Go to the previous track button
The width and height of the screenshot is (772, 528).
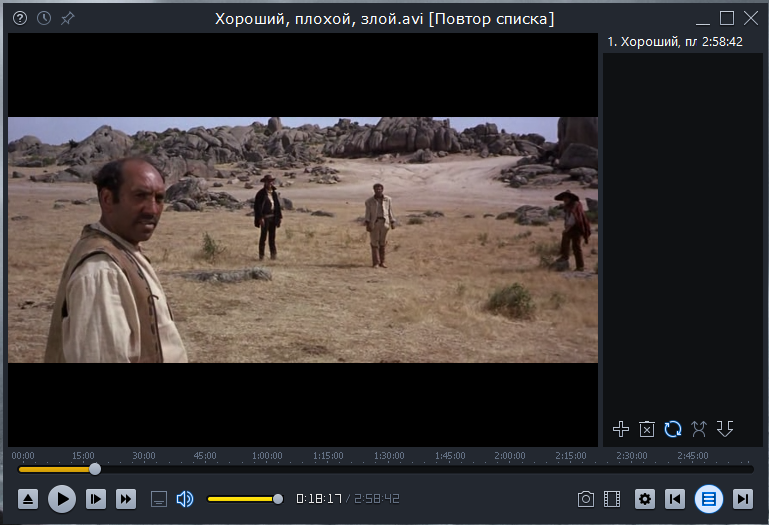click(x=675, y=499)
